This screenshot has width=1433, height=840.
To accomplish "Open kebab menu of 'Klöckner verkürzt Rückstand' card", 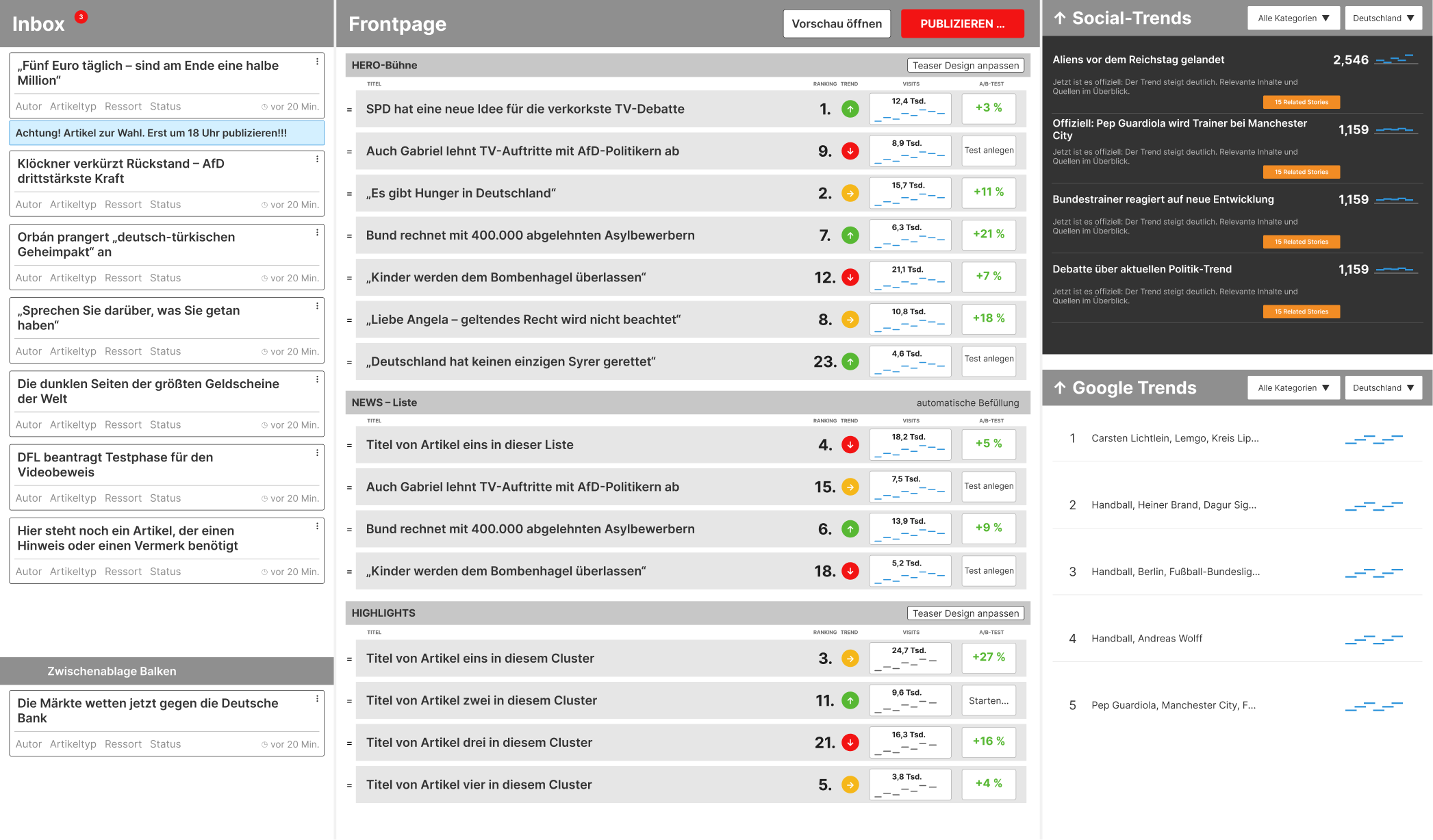I will tap(317, 160).
